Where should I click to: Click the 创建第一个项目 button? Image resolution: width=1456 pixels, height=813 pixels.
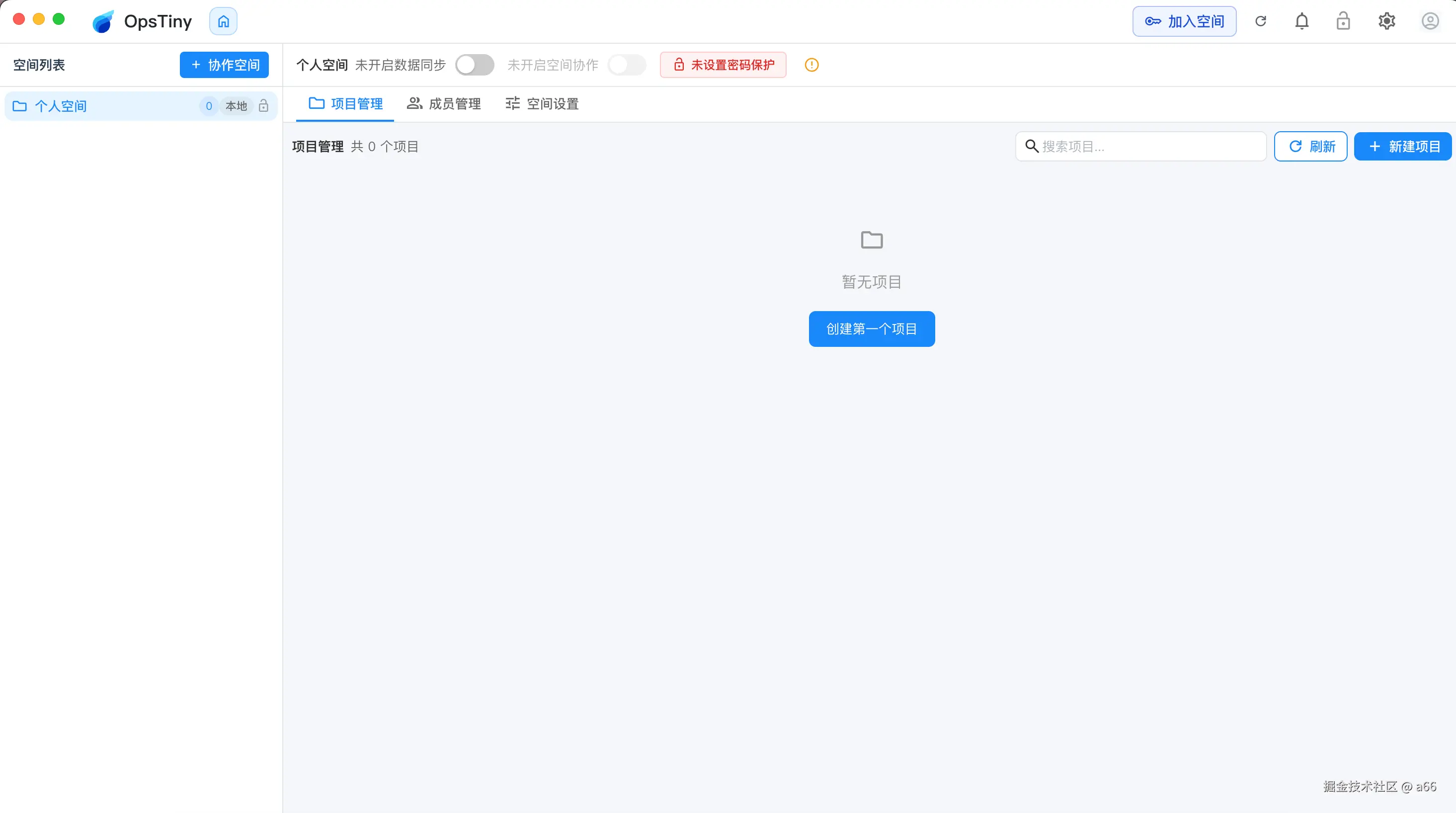(x=871, y=328)
